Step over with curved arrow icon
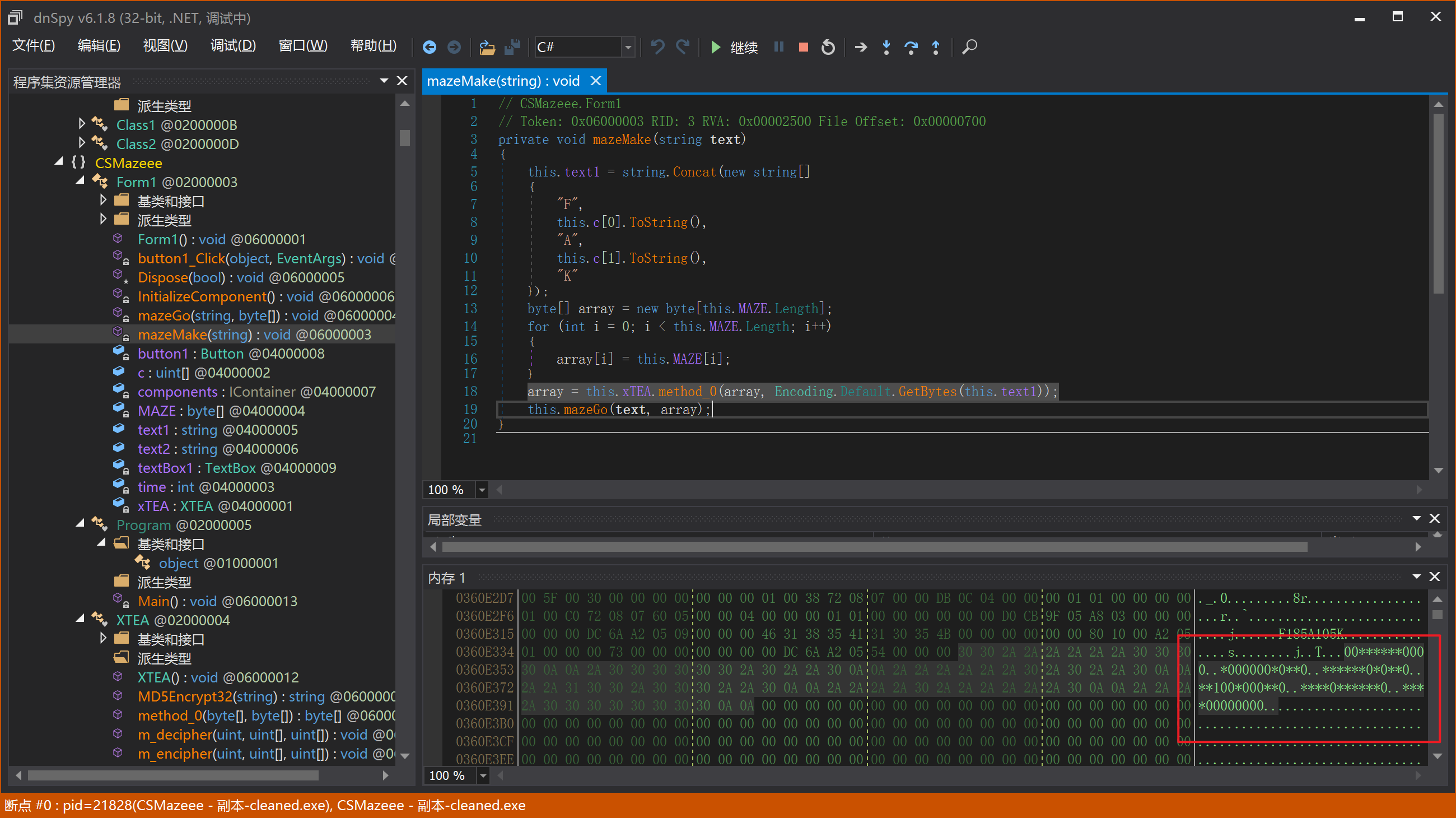 tap(911, 47)
